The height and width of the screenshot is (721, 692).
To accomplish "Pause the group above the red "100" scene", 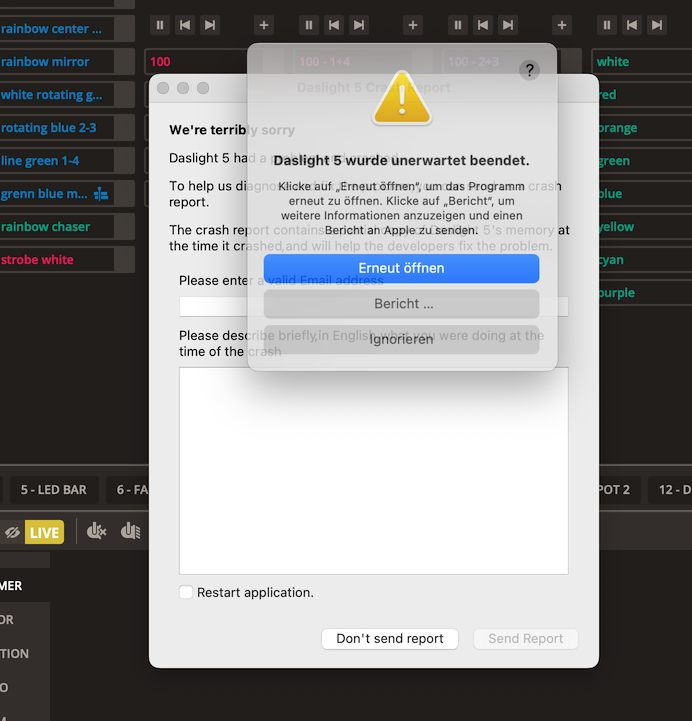I will click(x=160, y=25).
